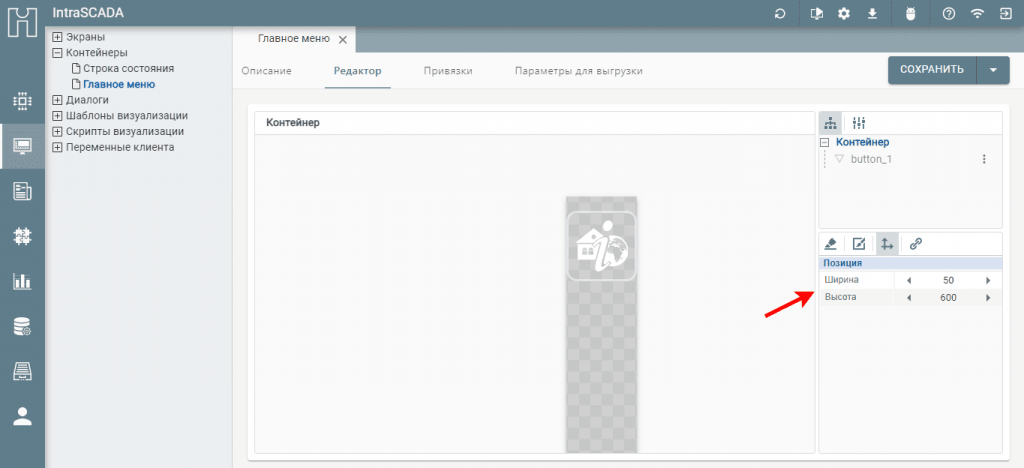Click the Экраны tree label
Image resolution: width=1024 pixels, height=468 pixels.
[x=86, y=37]
